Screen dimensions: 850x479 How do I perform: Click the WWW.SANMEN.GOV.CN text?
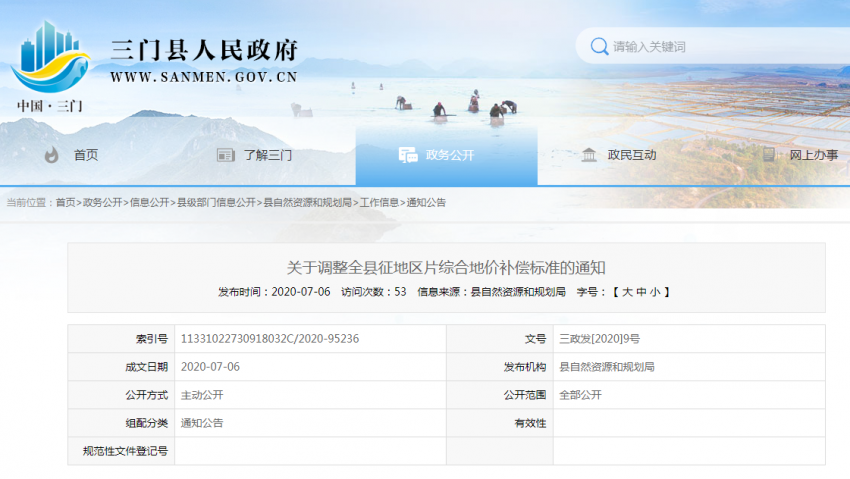pos(204,77)
